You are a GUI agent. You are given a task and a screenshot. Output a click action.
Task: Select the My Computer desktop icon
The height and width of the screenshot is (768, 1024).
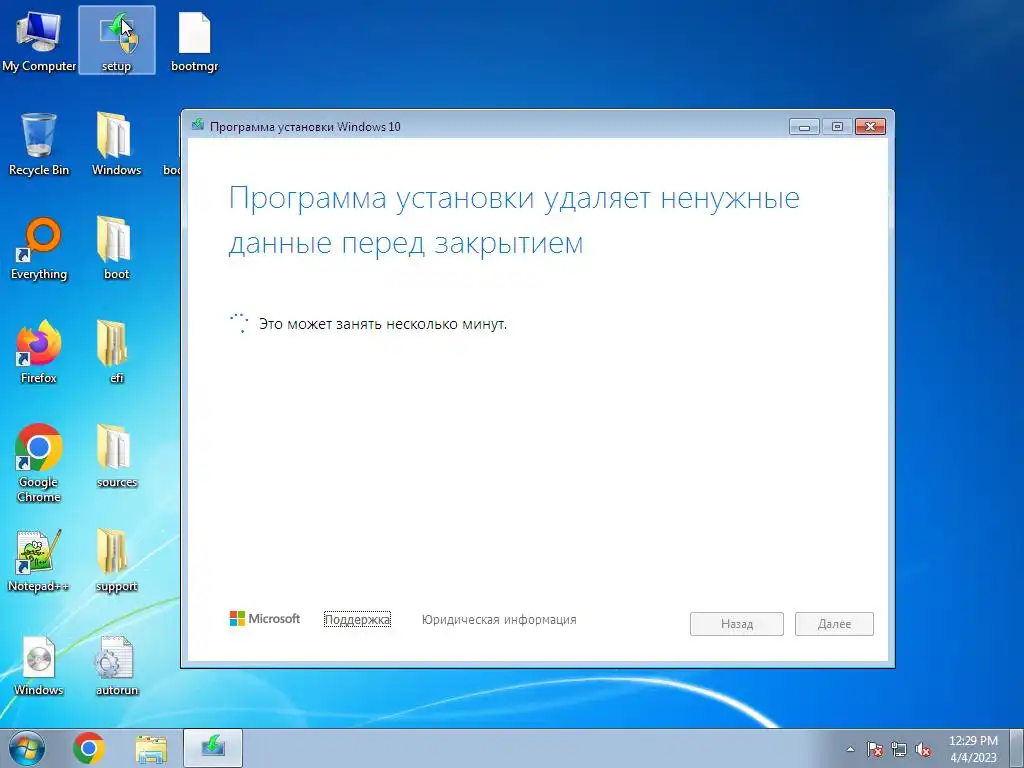click(x=39, y=40)
